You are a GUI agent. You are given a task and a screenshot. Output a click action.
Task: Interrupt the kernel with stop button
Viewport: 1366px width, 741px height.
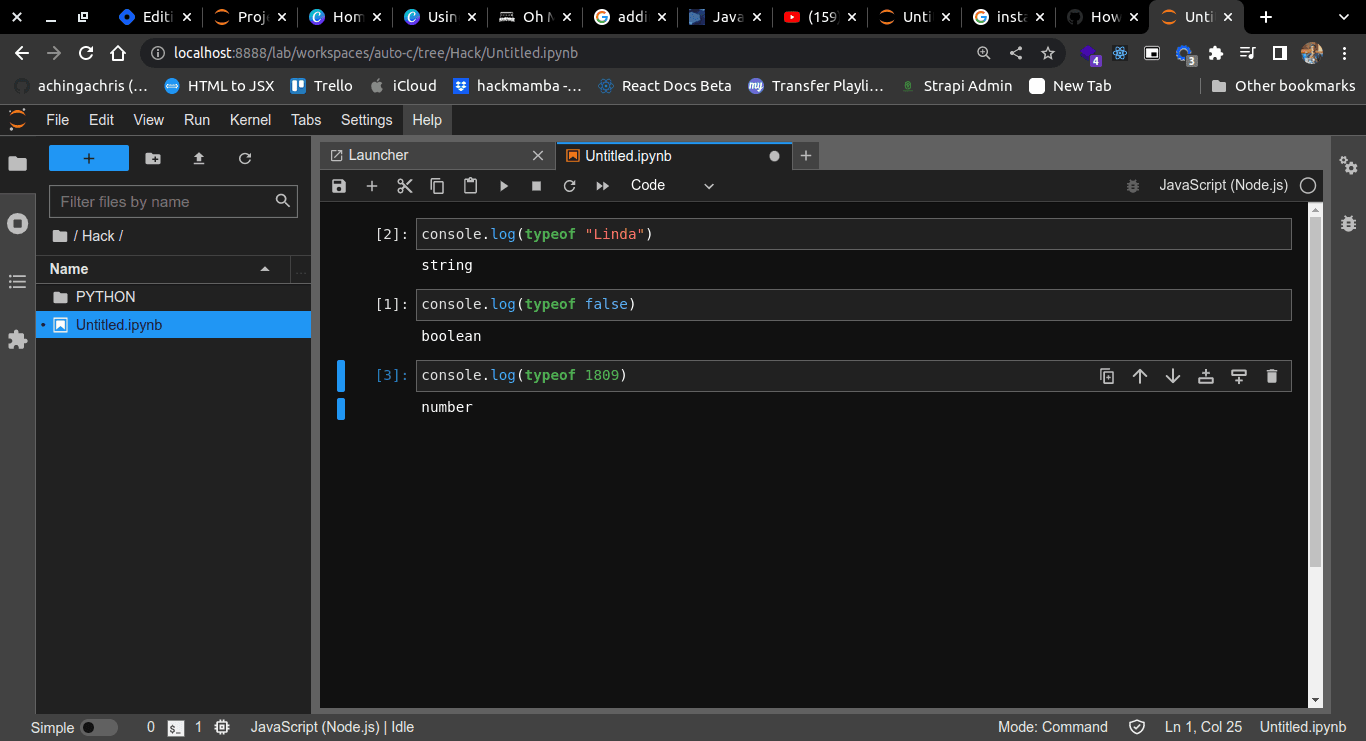(x=536, y=186)
